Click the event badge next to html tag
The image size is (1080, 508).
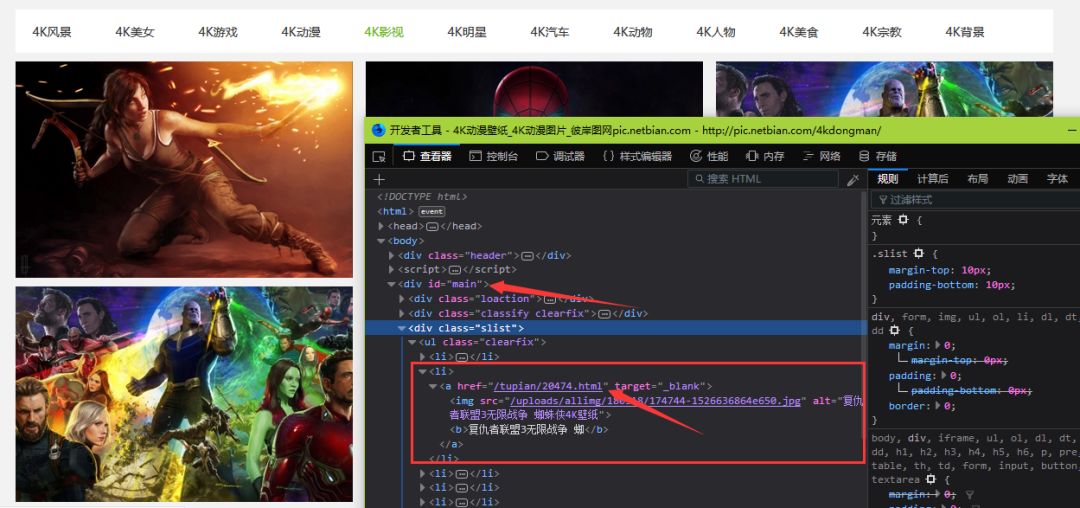[x=431, y=211]
